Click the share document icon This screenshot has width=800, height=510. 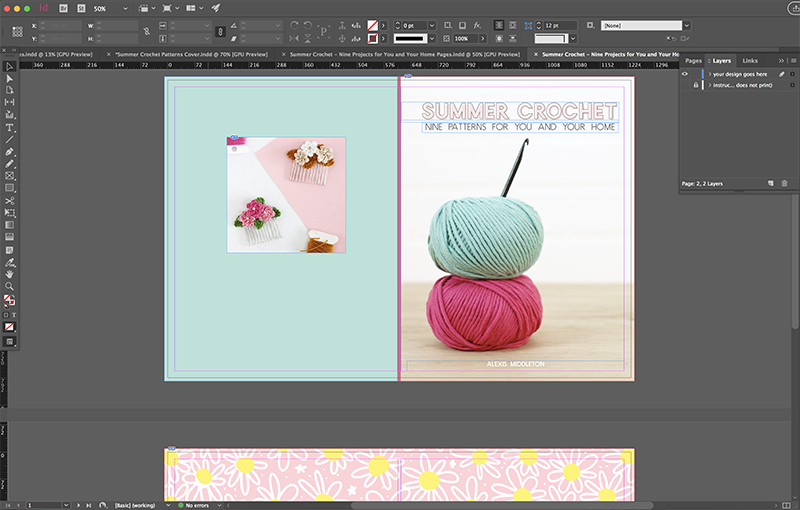(793, 8)
